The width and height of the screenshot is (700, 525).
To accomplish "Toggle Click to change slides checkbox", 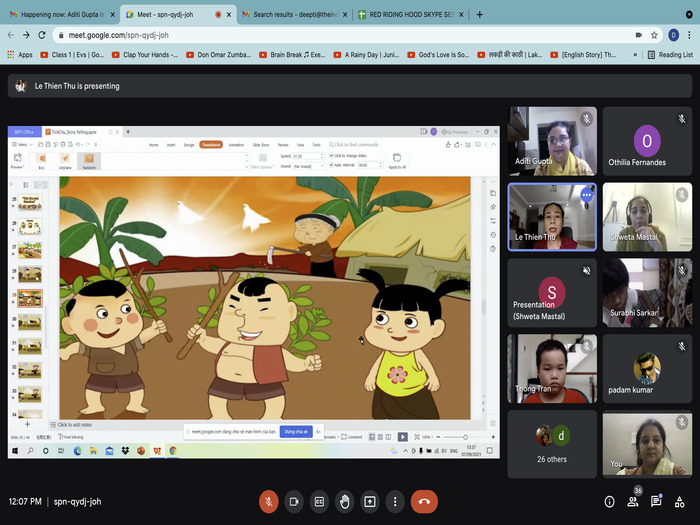I will [331, 155].
